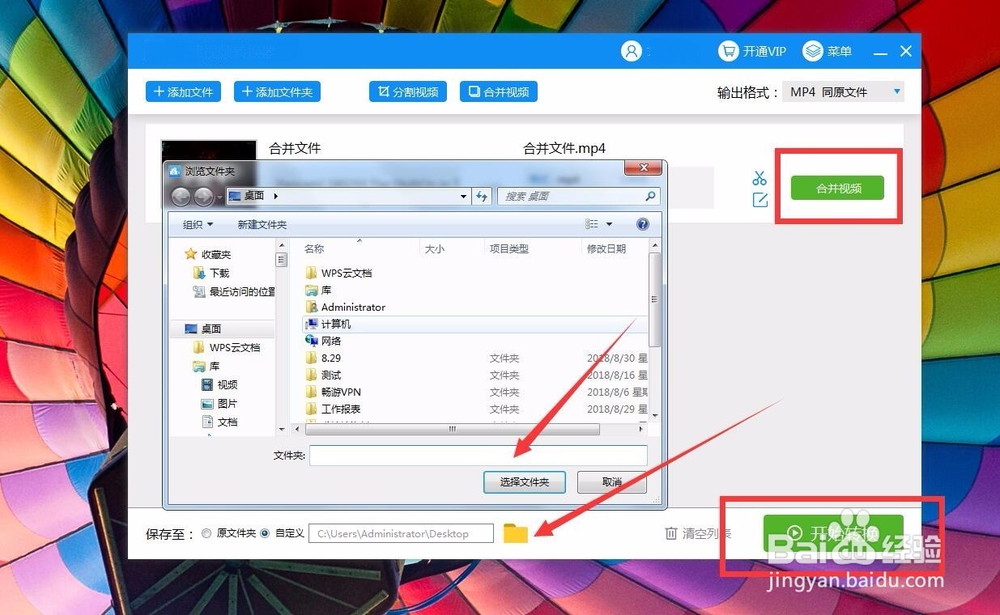This screenshot has width=1000, height=615.
Task: Click the refresh icon in the browse dialog
Action: pyautogui.click(x=480, y=197)
